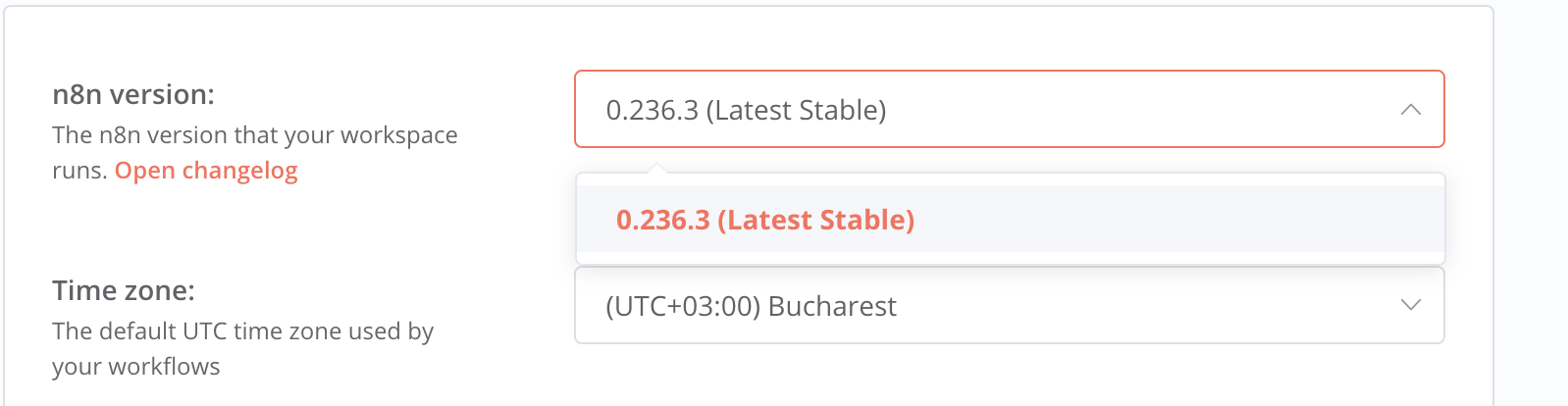1568x406 pixels.
Task: Expand the Time zone dropdown
Action: pos(1009,305)
